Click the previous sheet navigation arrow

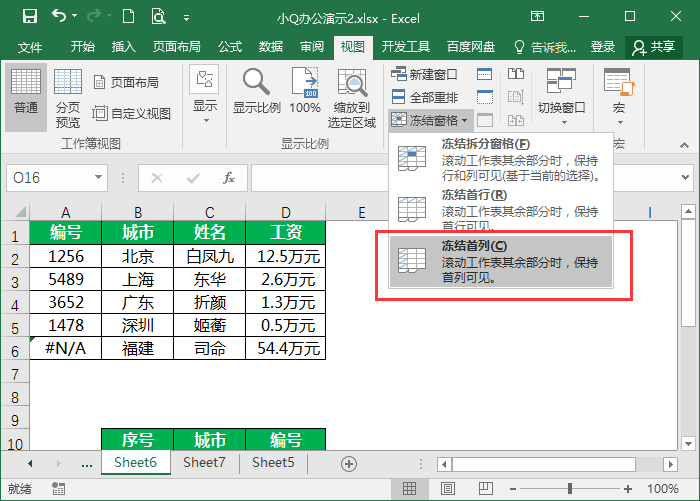[x=30, y=463]
